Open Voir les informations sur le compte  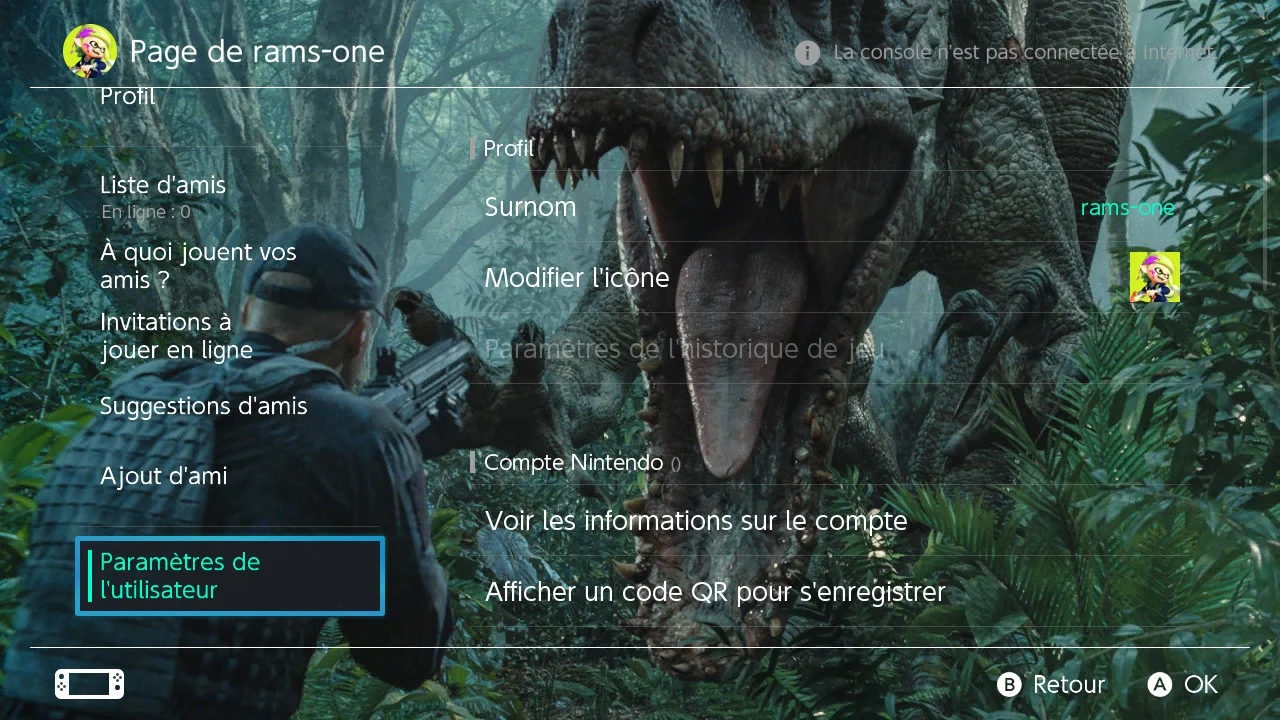696,521
